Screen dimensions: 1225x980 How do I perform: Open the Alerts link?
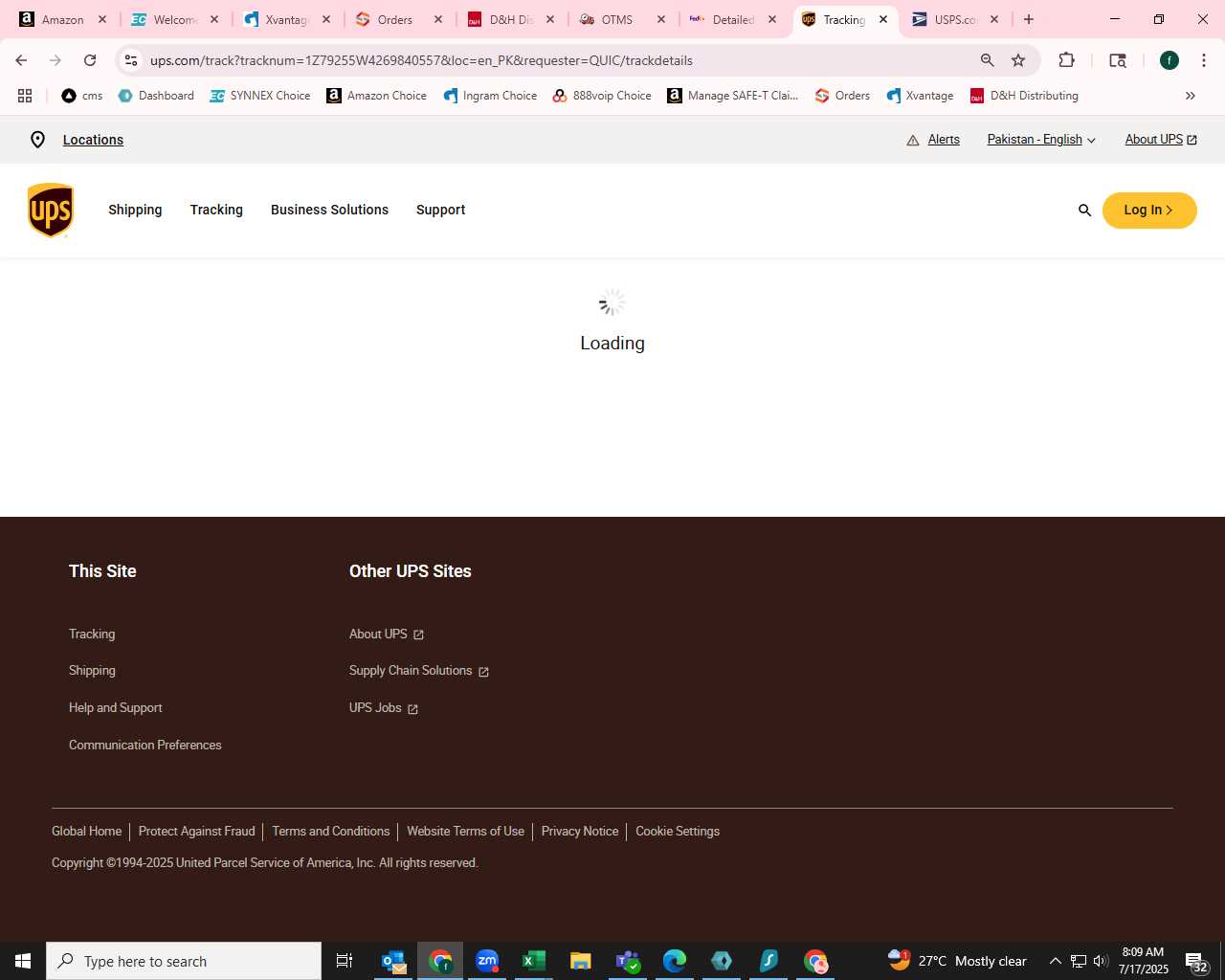[944, 140]
